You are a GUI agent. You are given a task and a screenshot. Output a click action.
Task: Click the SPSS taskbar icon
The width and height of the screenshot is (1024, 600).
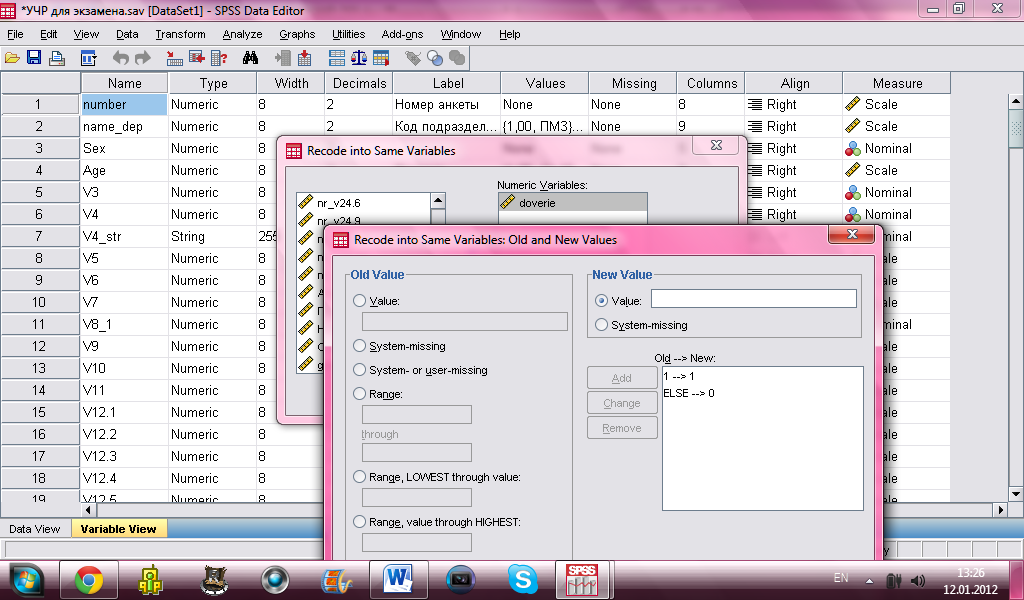point(581,579)
